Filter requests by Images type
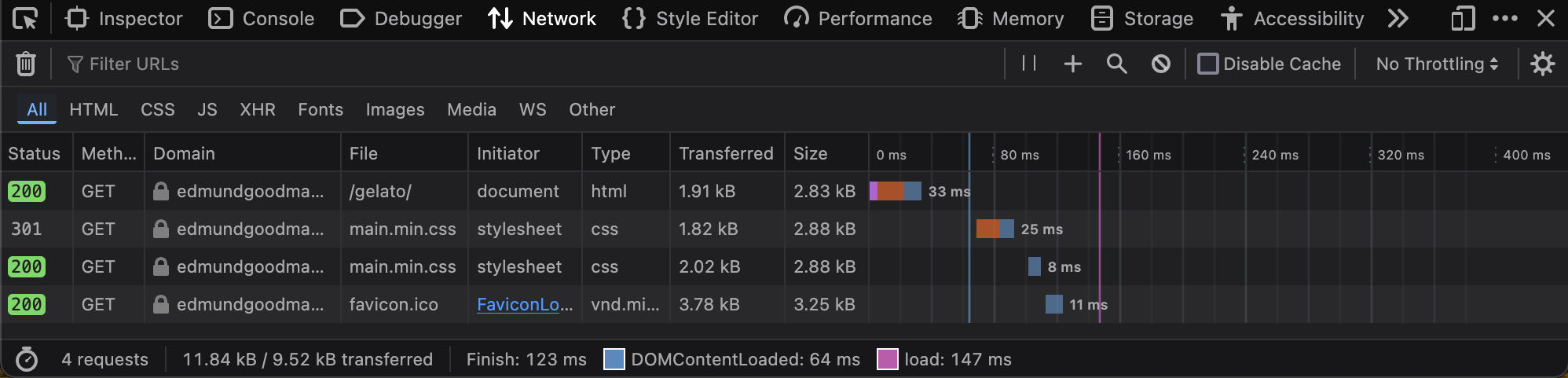The image size is (1568, 378). pyautogui.click(x=395, y=110)
